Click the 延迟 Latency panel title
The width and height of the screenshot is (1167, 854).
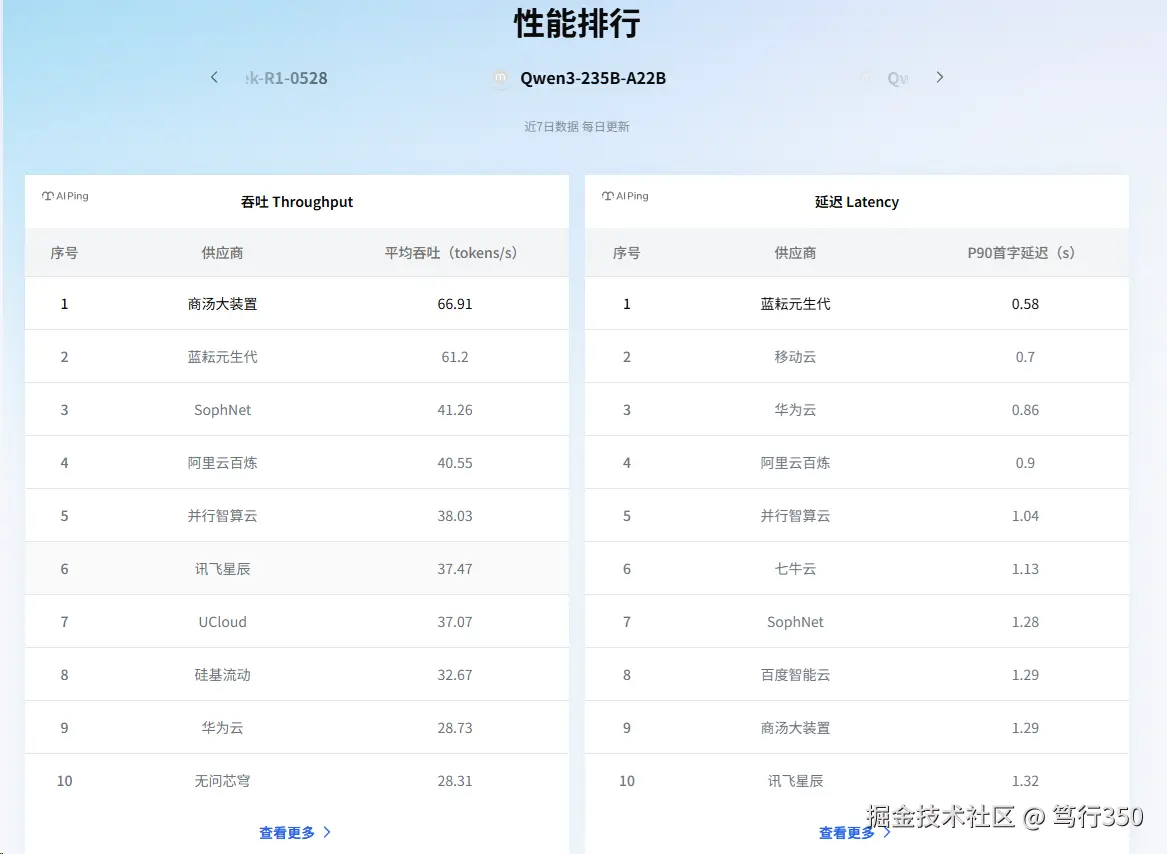click(x=857, y=202)
